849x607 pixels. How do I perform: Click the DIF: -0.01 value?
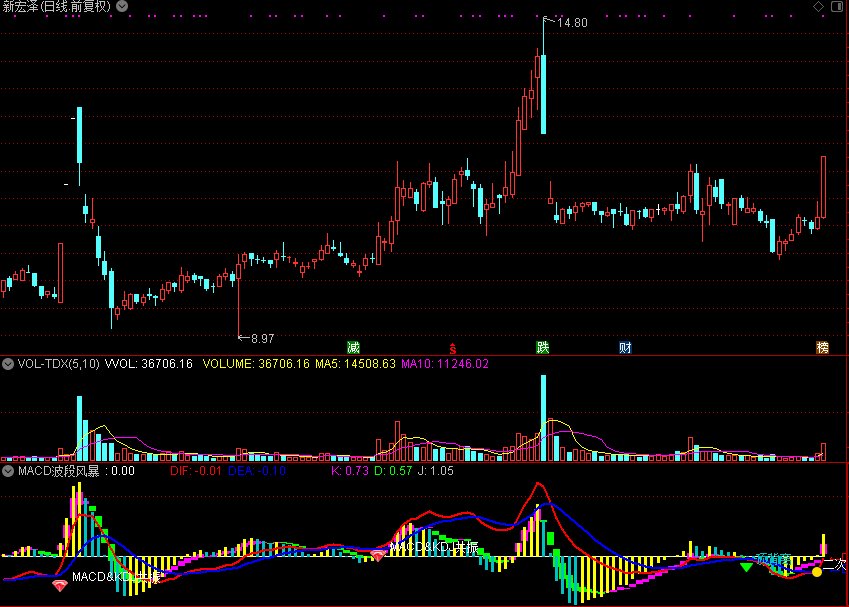point(195,471)
